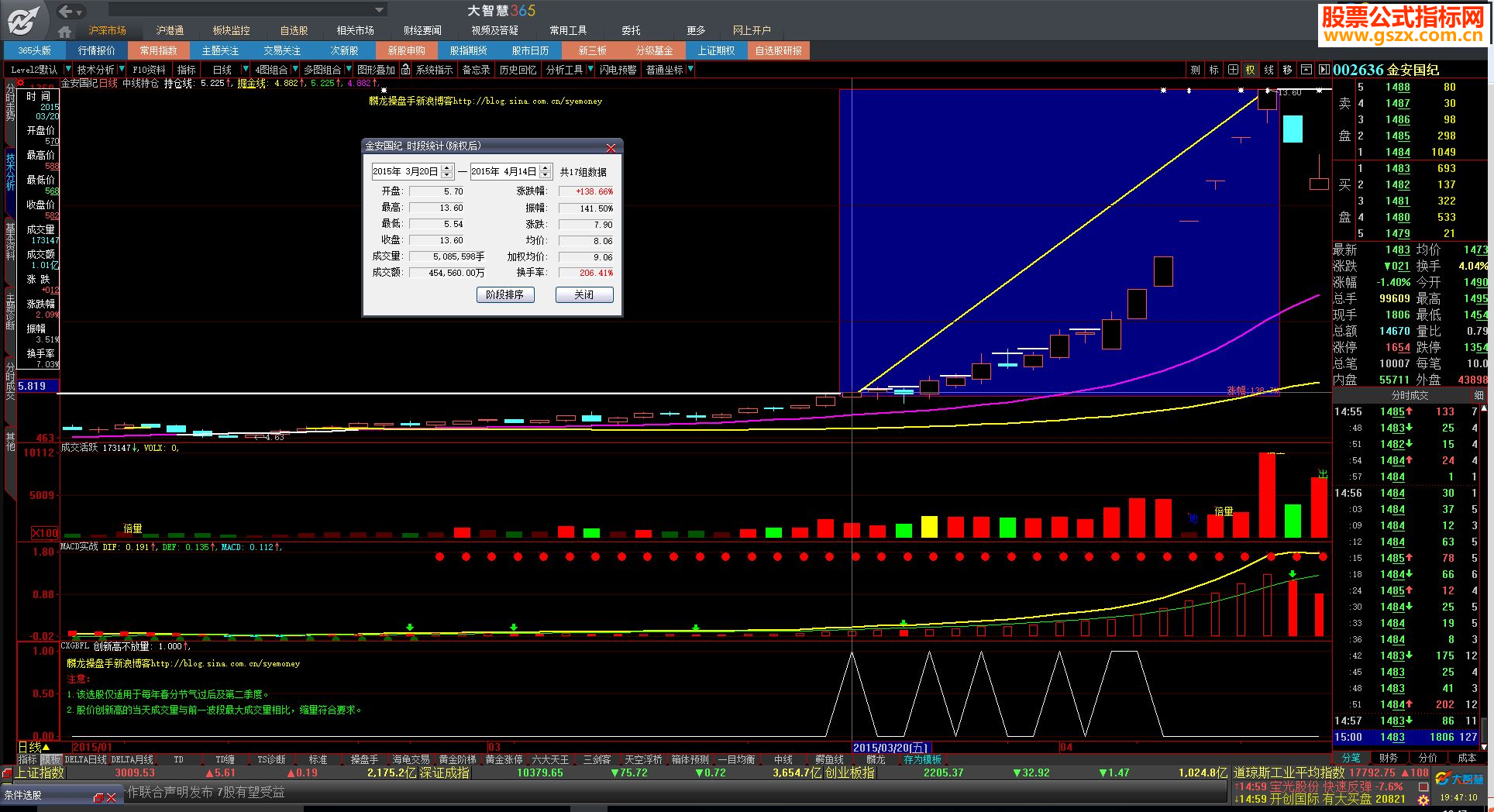Click the 测 measurement tool icon
The image size is (1494, 812).
point(1195,70)
